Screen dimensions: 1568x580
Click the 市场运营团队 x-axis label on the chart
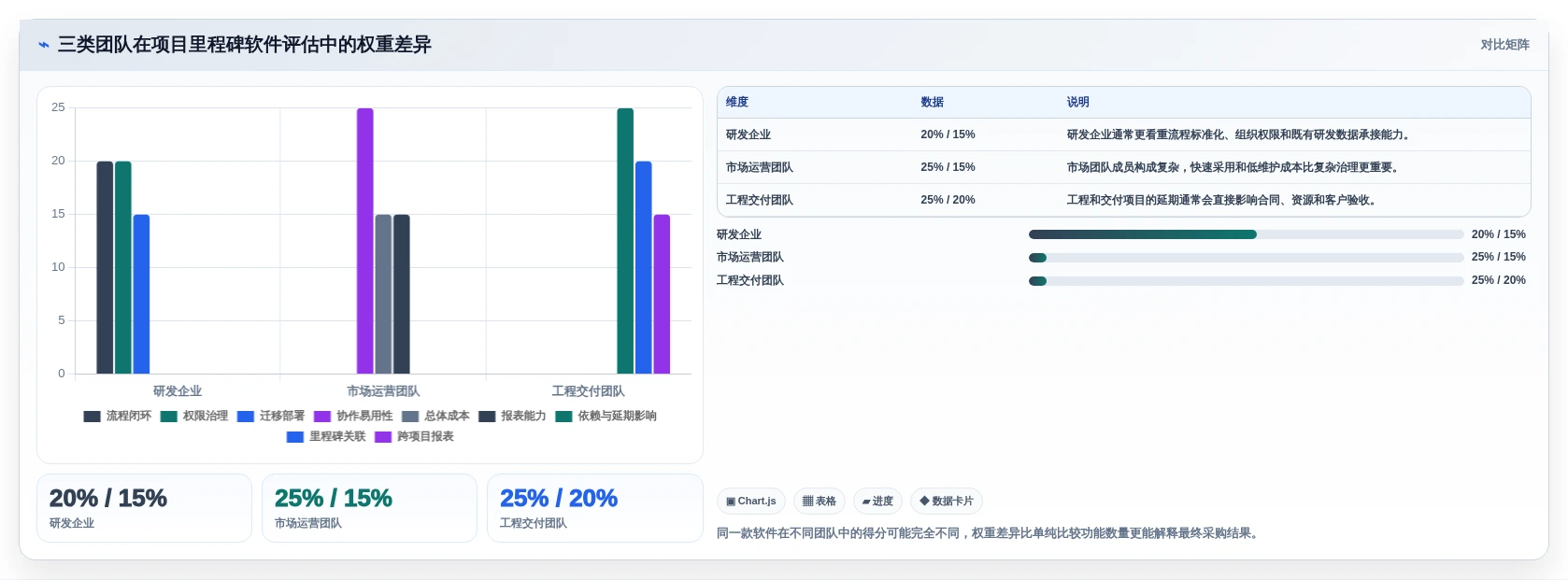pyautogui.click(x=383, y=391)
